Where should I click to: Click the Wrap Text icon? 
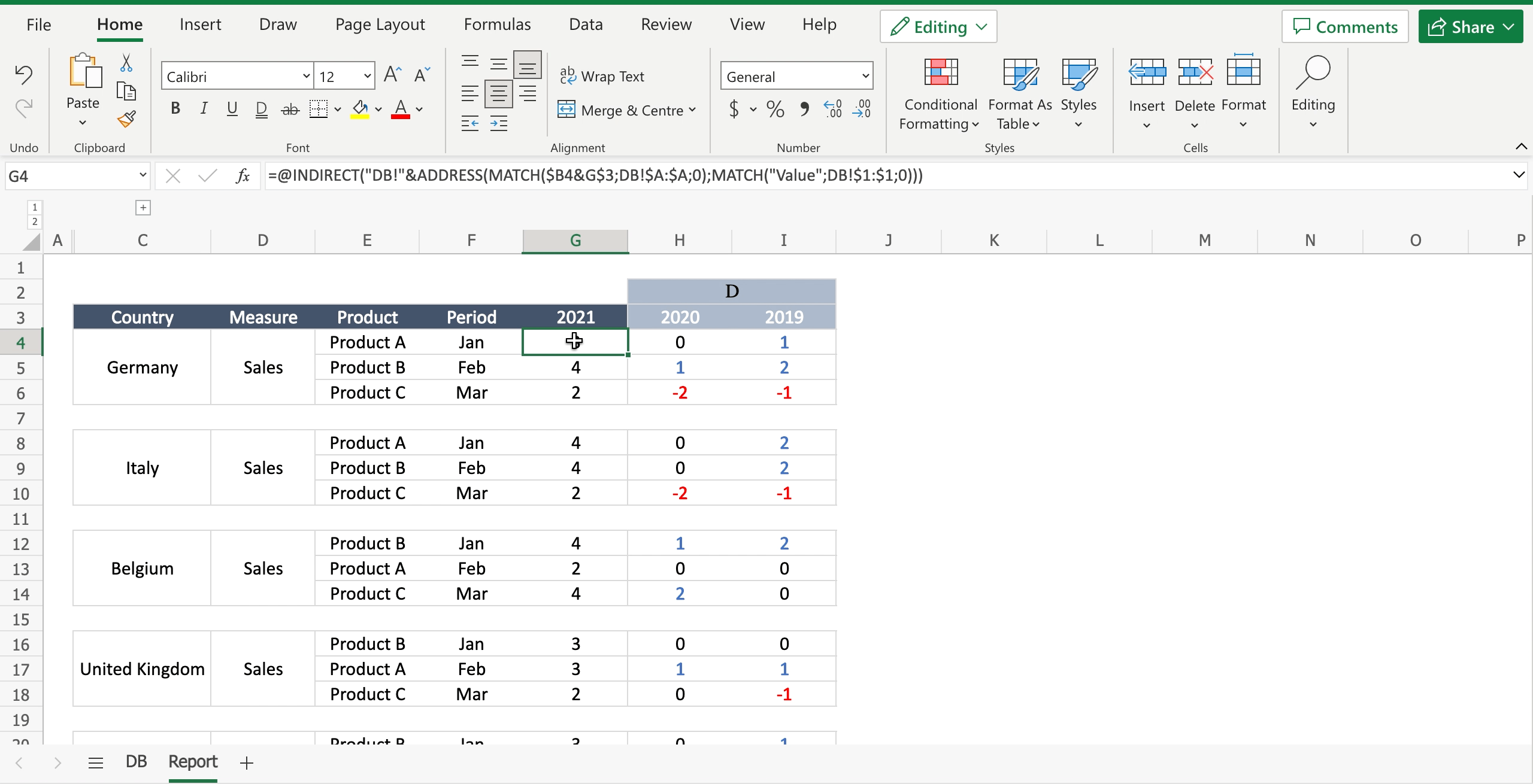tap(605, 76)
